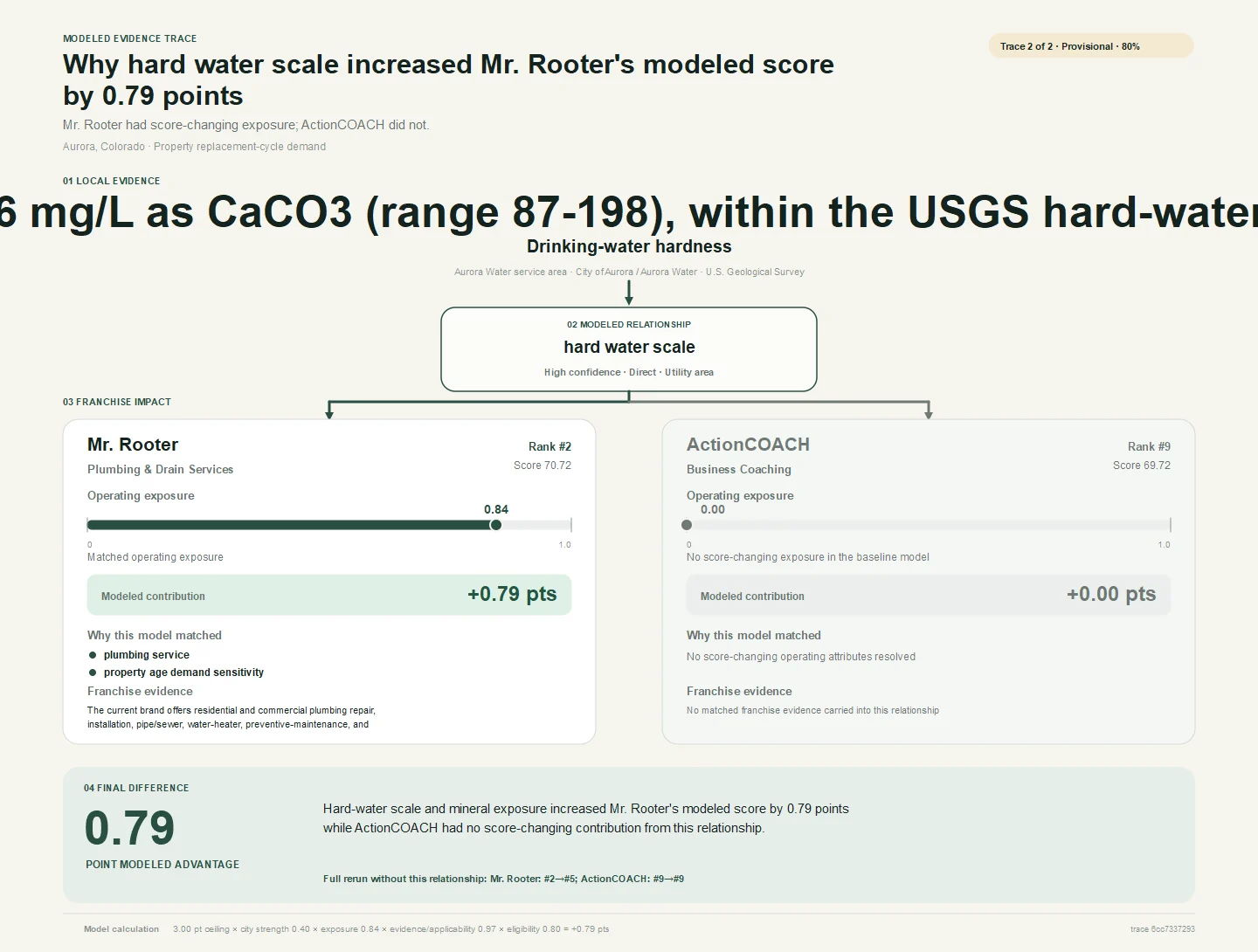Viewport: 1258px width, 952px height.
Task: Click the Franchise evidence heading in Mr. Rooter card
Action: tap(140, 691)
